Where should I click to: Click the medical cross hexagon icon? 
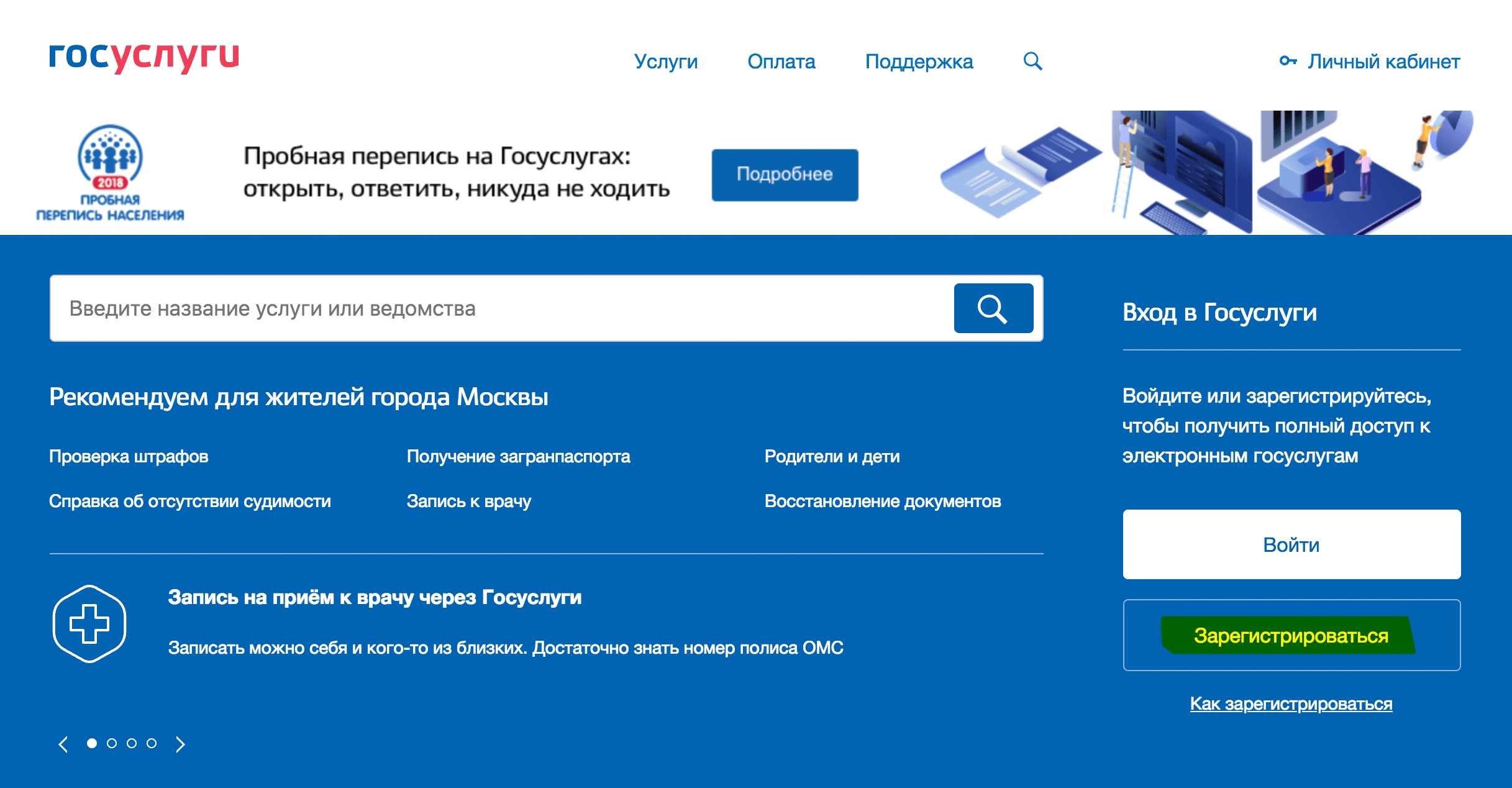[89, 623]
